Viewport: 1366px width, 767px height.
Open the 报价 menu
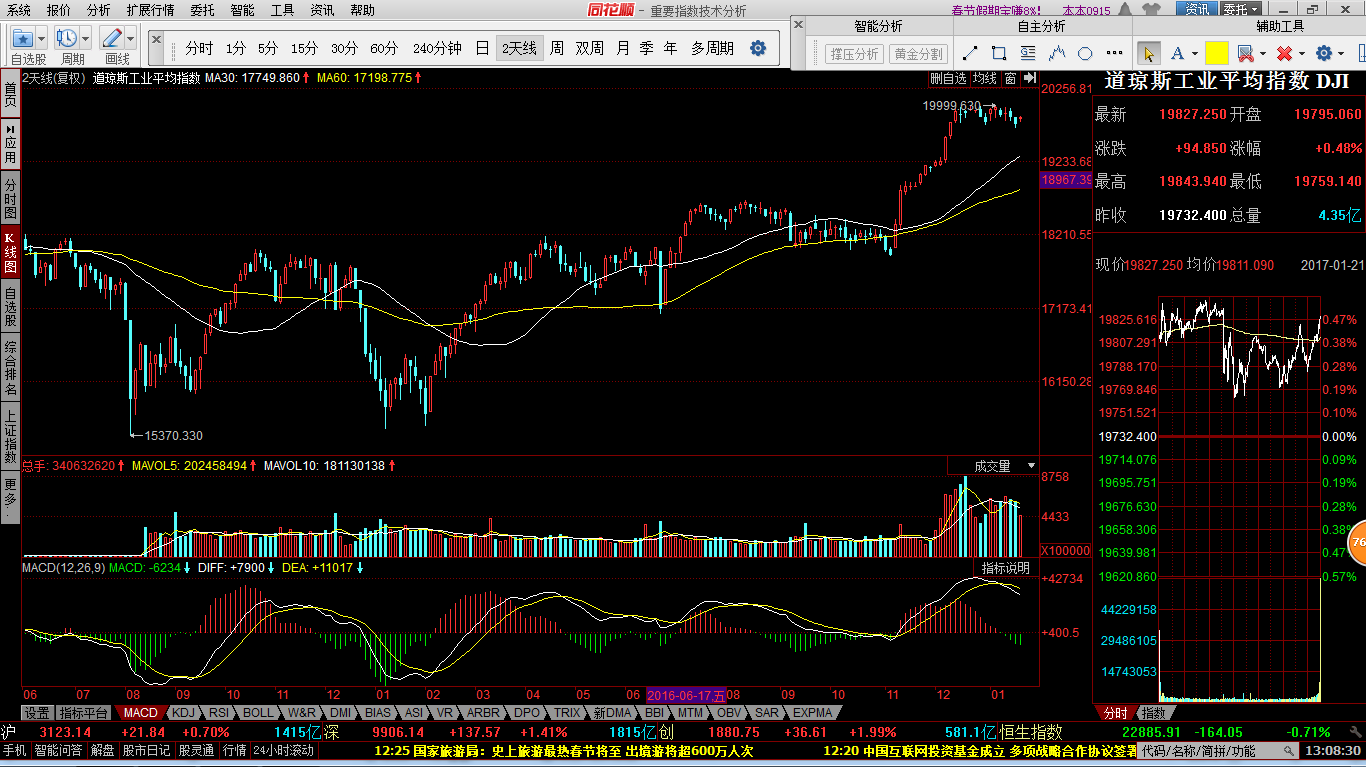pyautogui.click(x=59, y=10)
